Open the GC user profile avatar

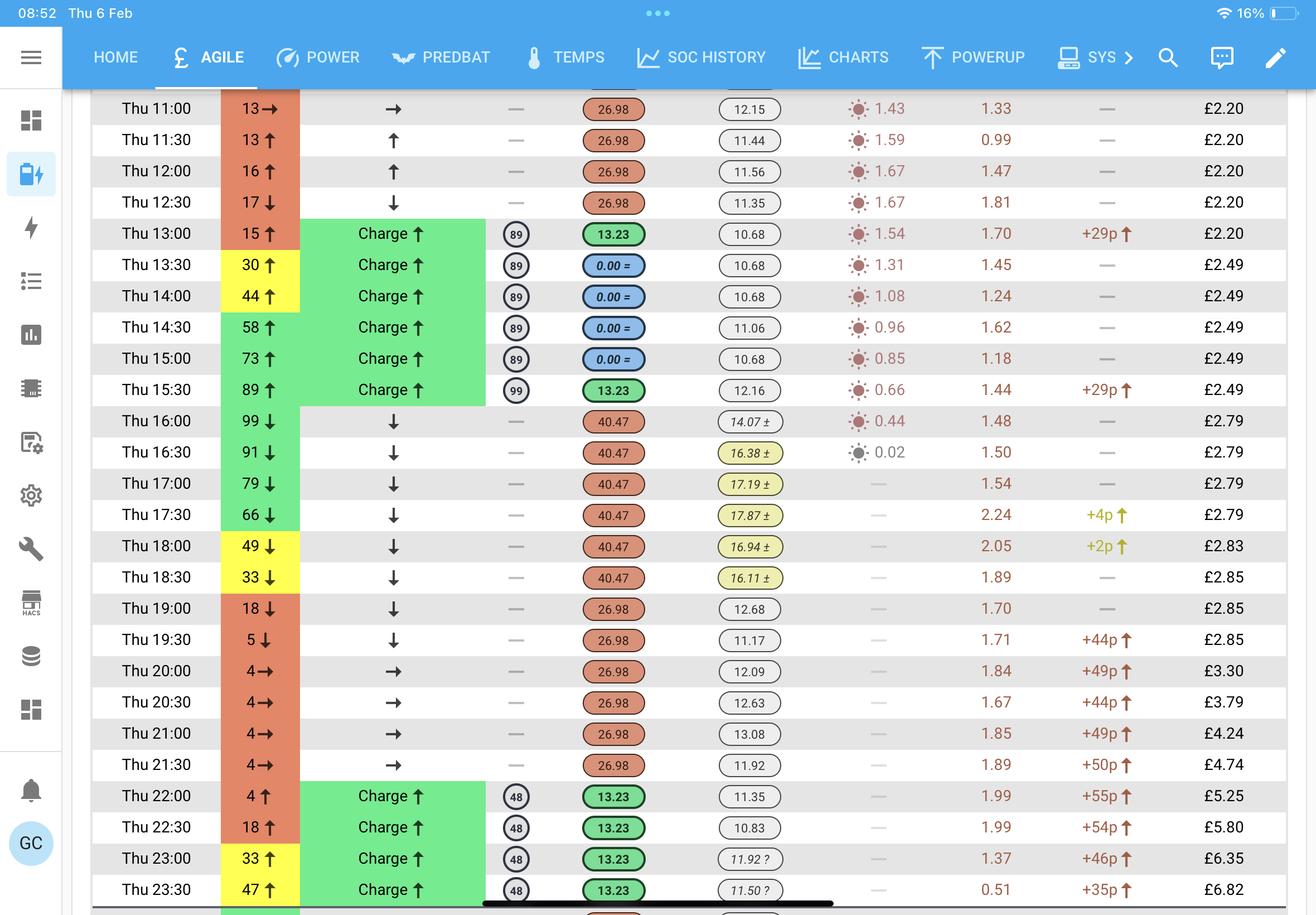(31, 843)
